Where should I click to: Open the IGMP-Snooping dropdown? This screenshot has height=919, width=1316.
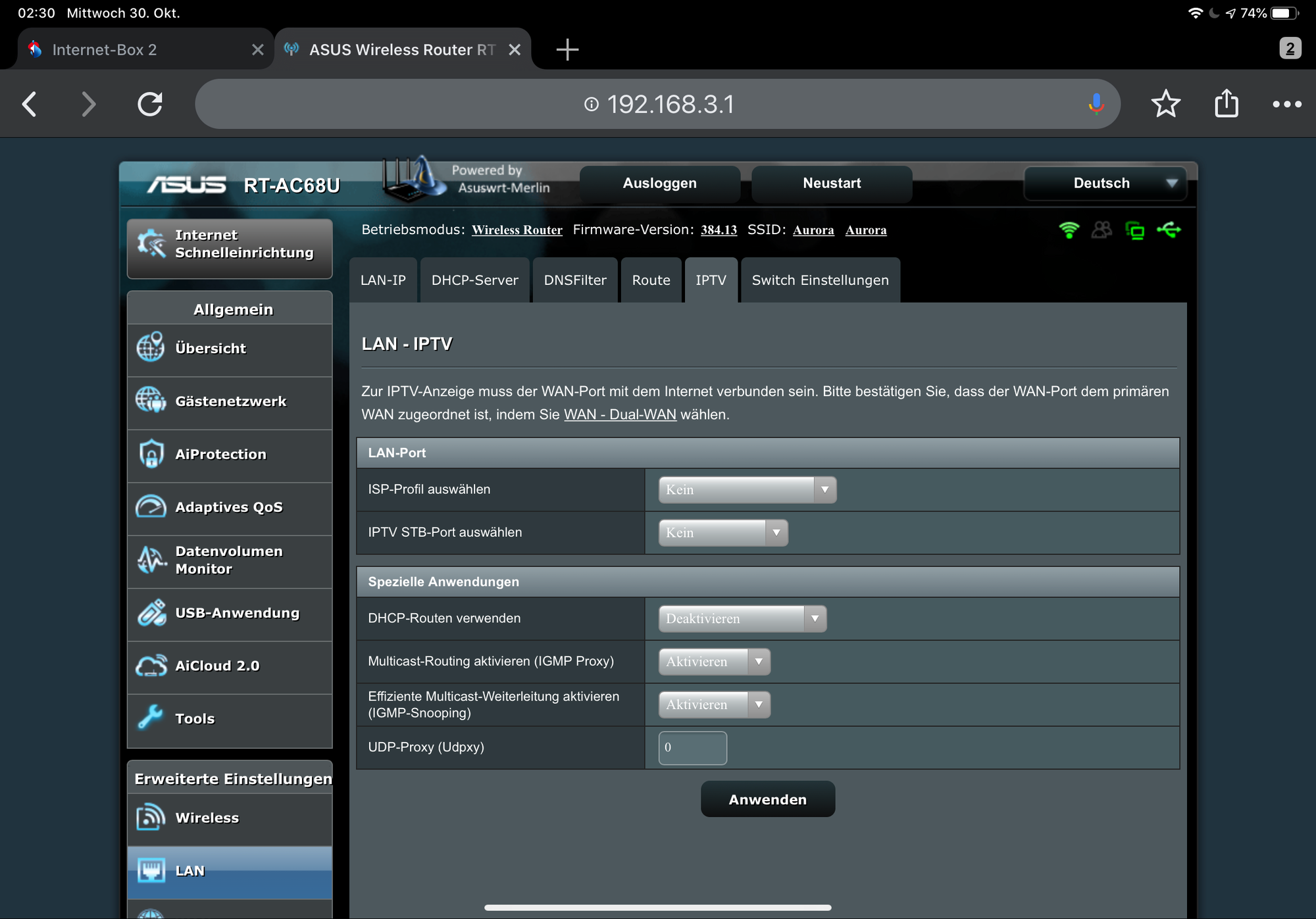(714, 705)
